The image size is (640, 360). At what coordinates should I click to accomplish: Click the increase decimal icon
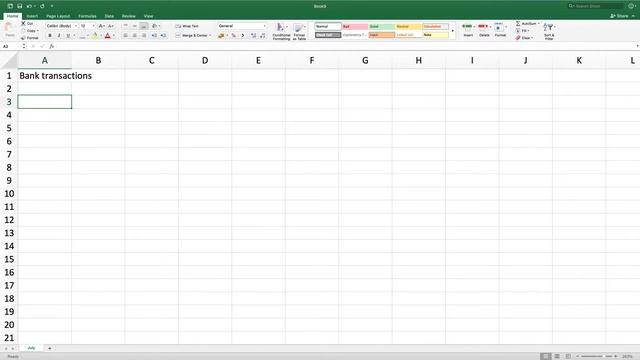pyautogui.click(x=253, y=36)
